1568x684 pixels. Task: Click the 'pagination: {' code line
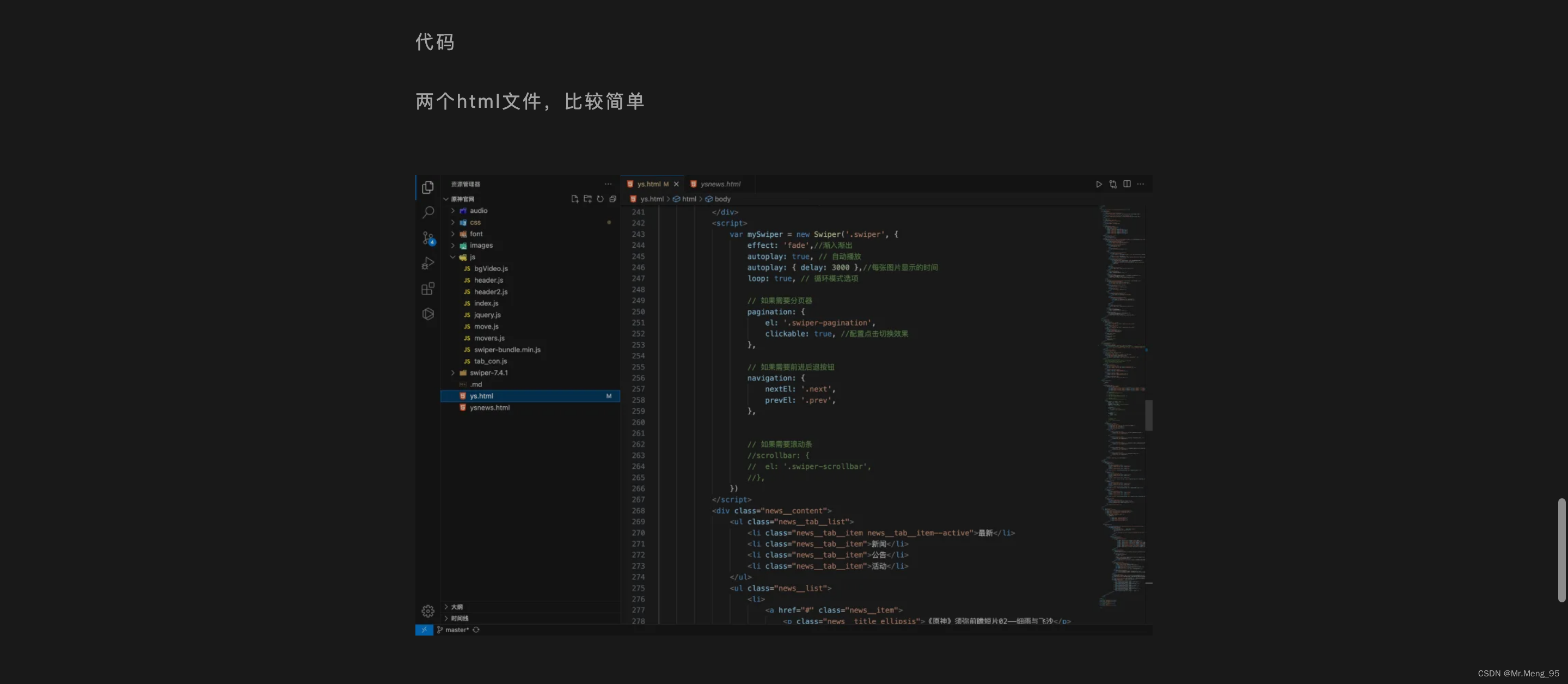(776, 312)
